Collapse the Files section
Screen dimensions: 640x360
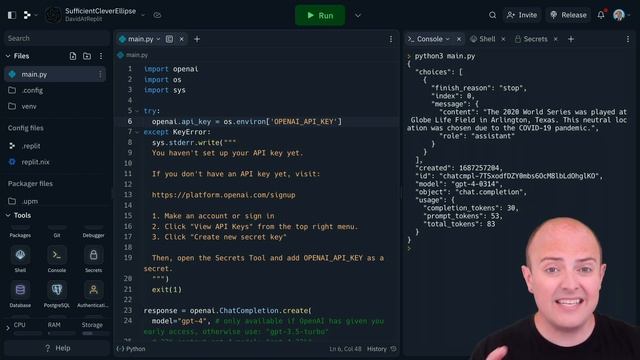click(8, 56)
